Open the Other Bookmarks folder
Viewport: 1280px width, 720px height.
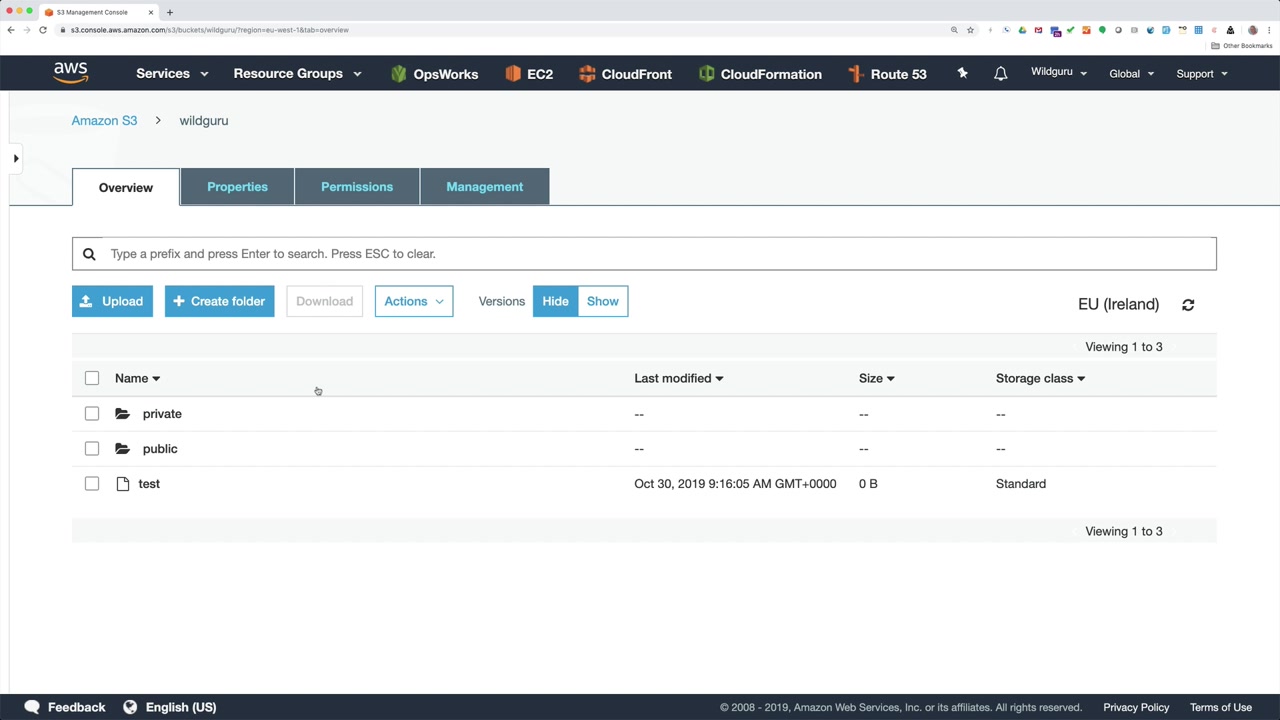point(1242,46)
